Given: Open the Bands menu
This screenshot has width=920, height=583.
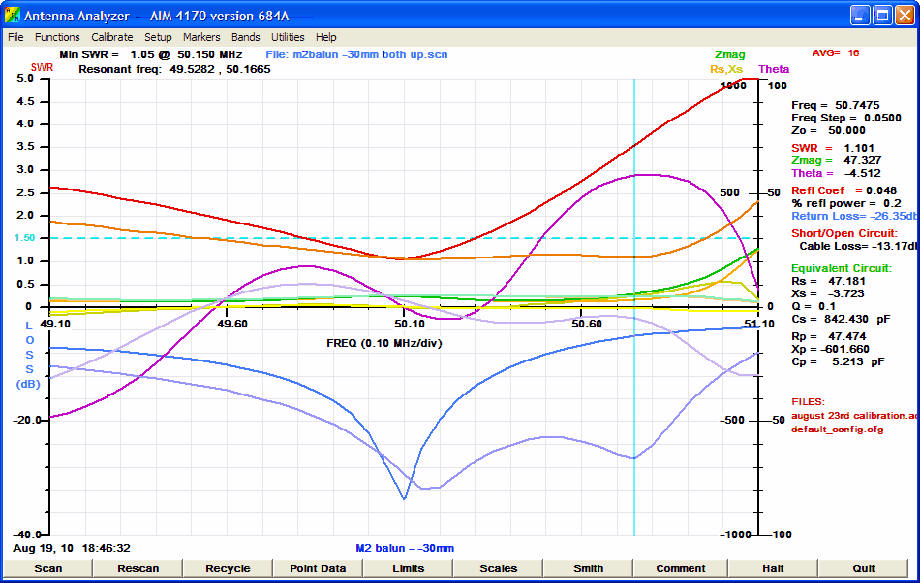Looking at the screenshot, I should tap(245, 37).
